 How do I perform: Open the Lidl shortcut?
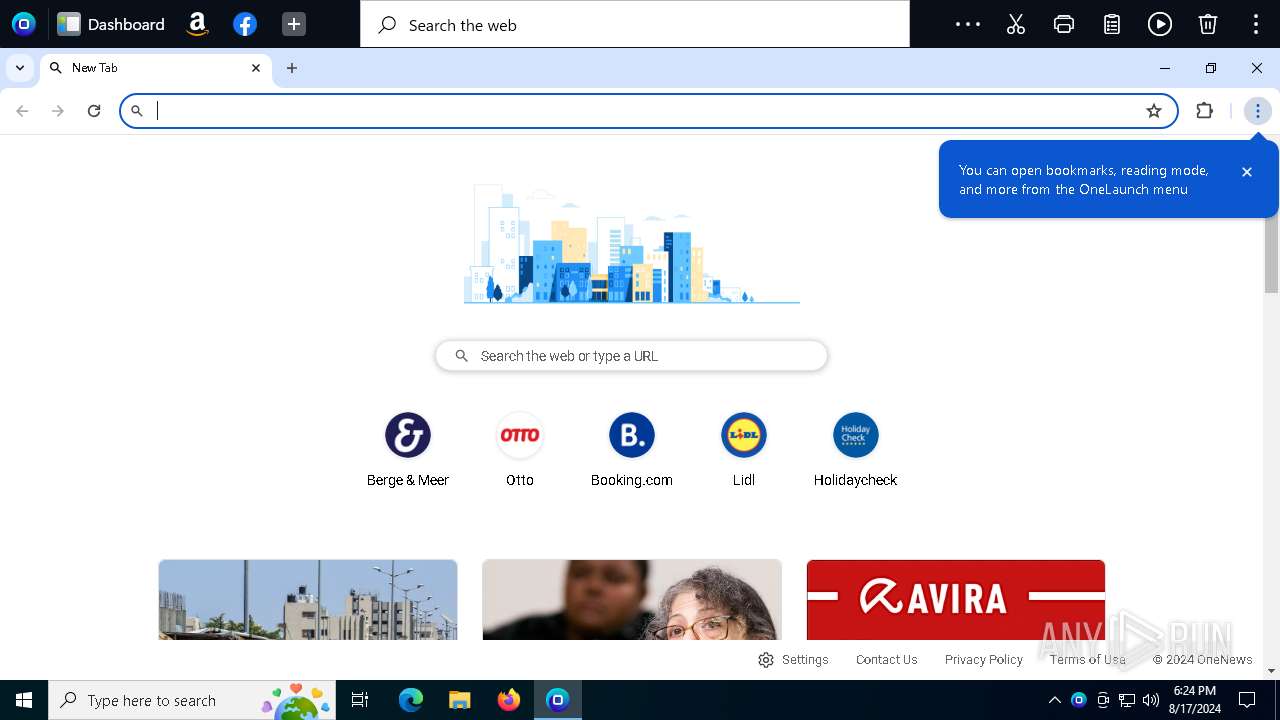click(744, 450)
